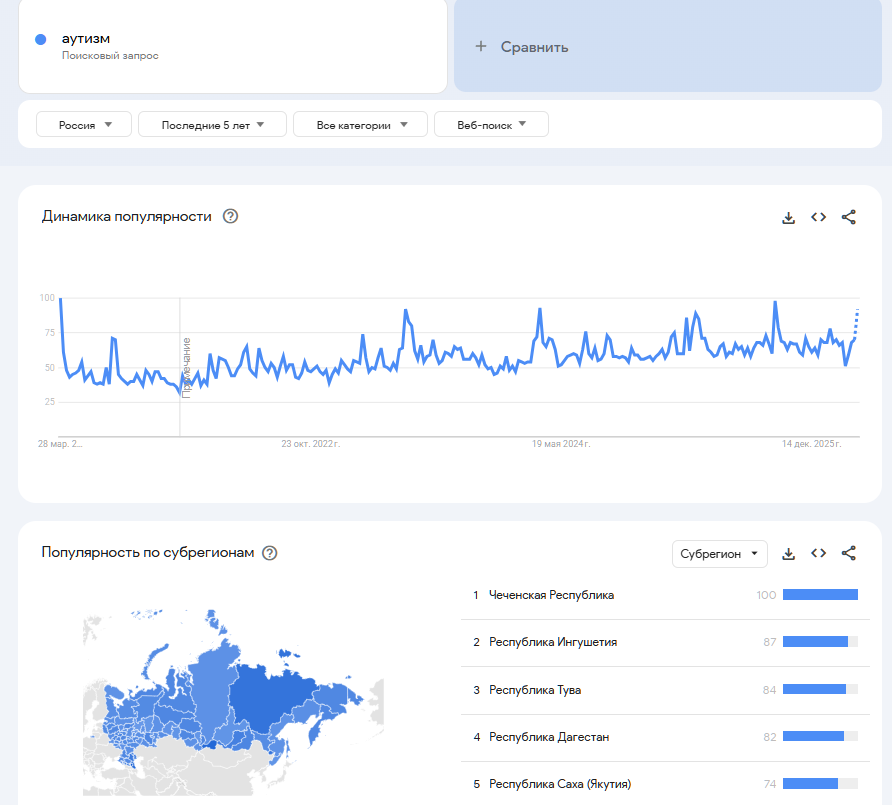This screenshot has width=892, height=805.
Task: Expand the Последние 5 лет time range
Action: pyautogui.click(x=212, y=125)
